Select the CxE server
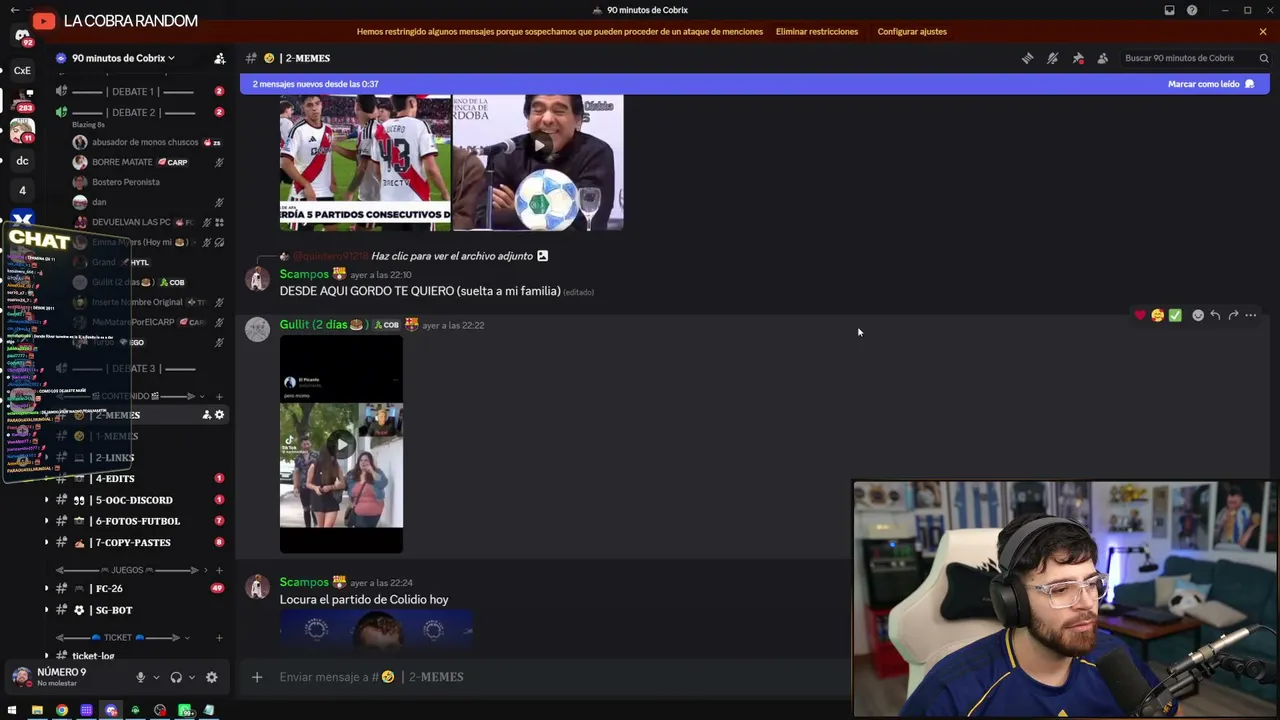Viewport: 1280px width, 720px height. tap(22, 71)
